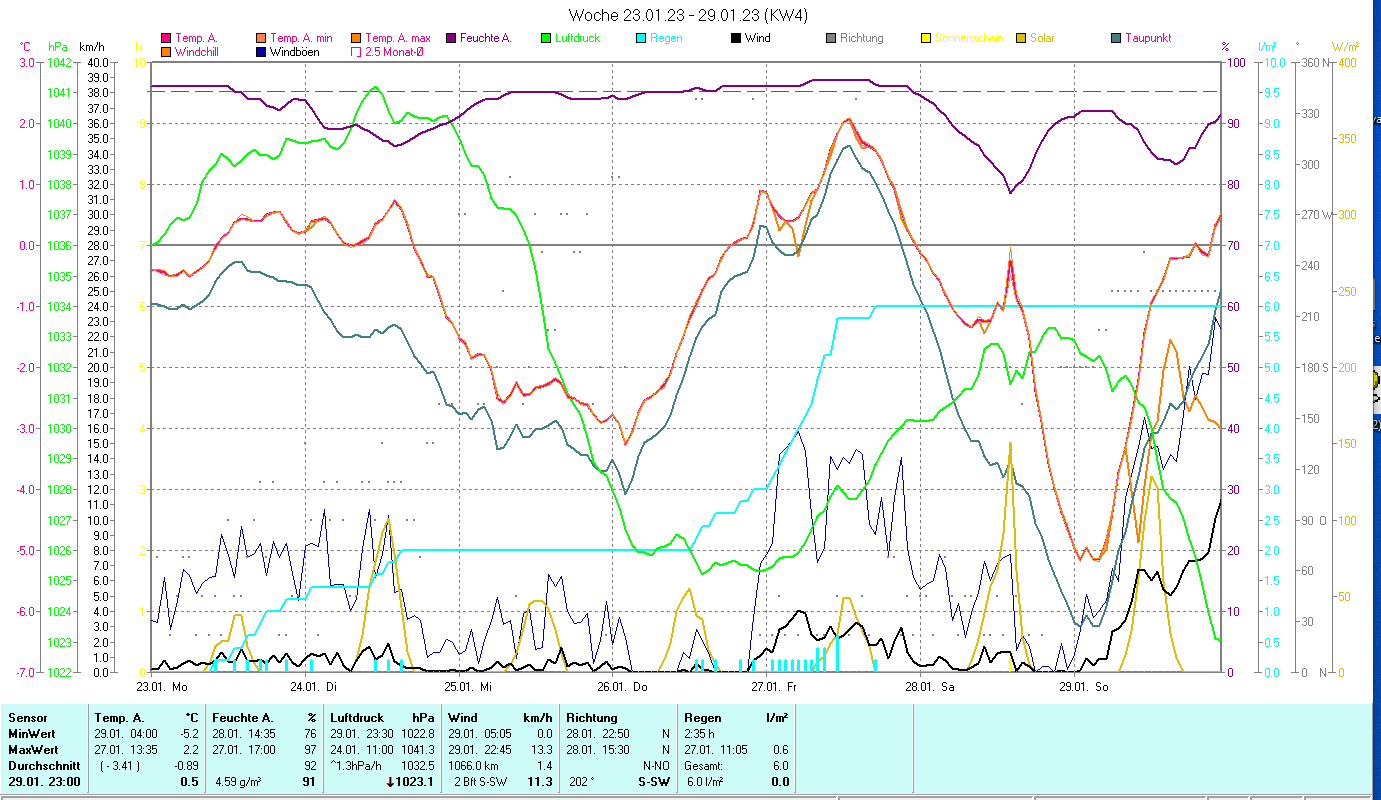Click the orange Windchill legend swatch
Screen dimensions: 1381x800
tap(166, 51)
